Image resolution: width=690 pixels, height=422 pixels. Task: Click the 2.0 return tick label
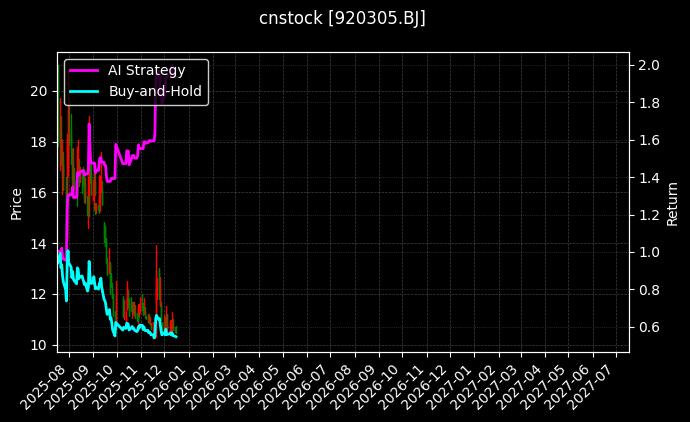click(x=649, y=66)
